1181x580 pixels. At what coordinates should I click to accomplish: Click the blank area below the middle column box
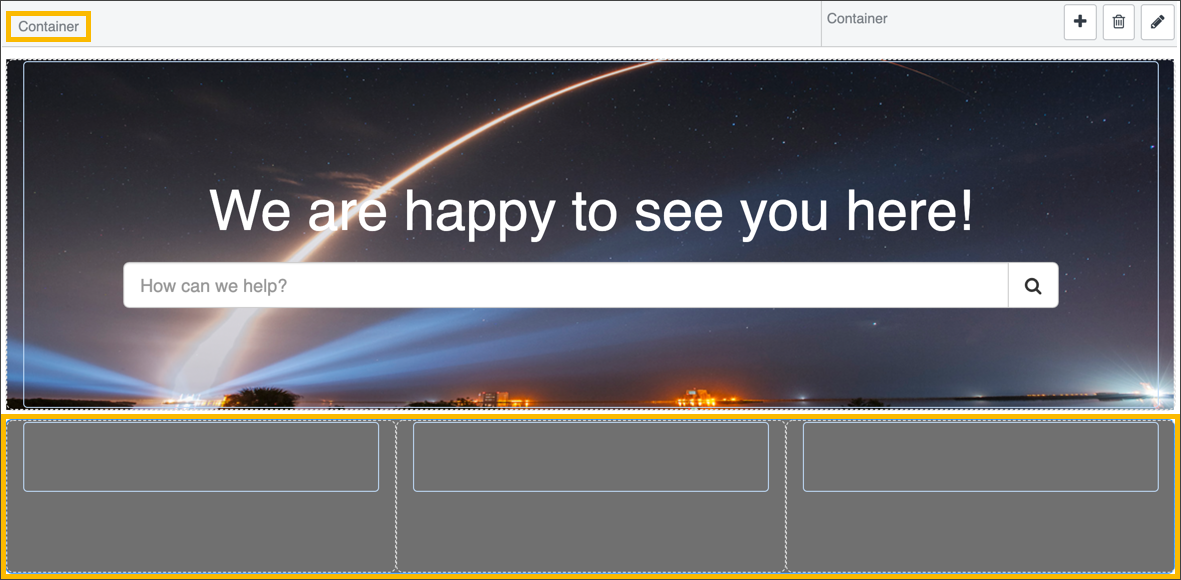pos(590,530)
